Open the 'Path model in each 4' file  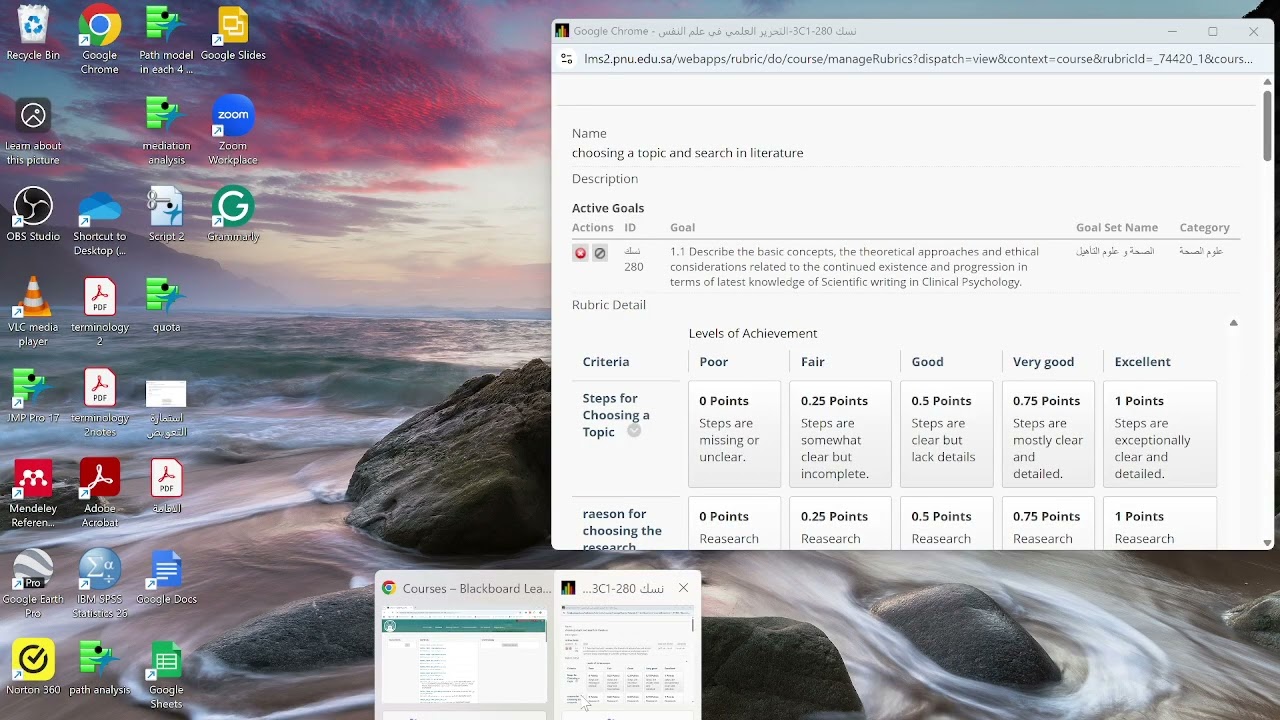[x=166, y=40]
